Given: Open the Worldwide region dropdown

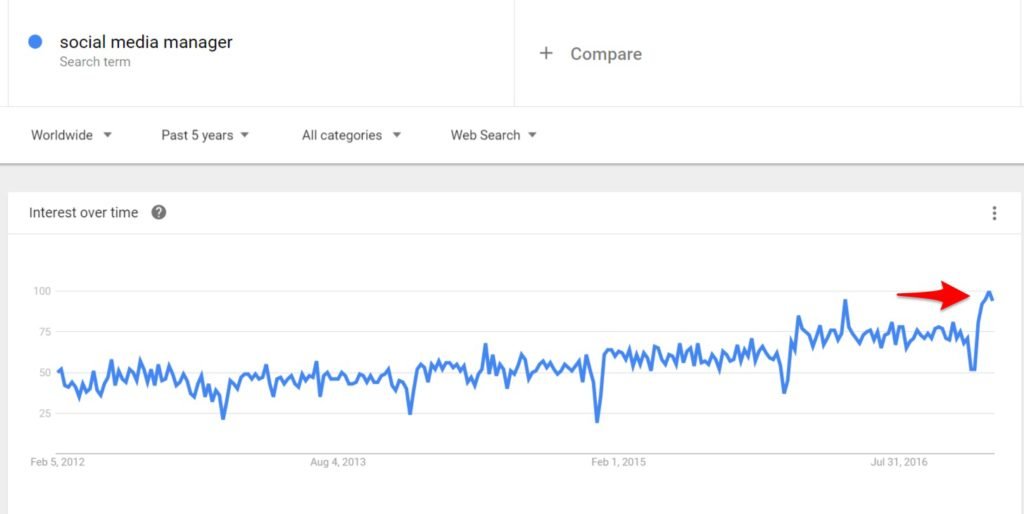Looking at the screenshot, I should pos(72,135).
